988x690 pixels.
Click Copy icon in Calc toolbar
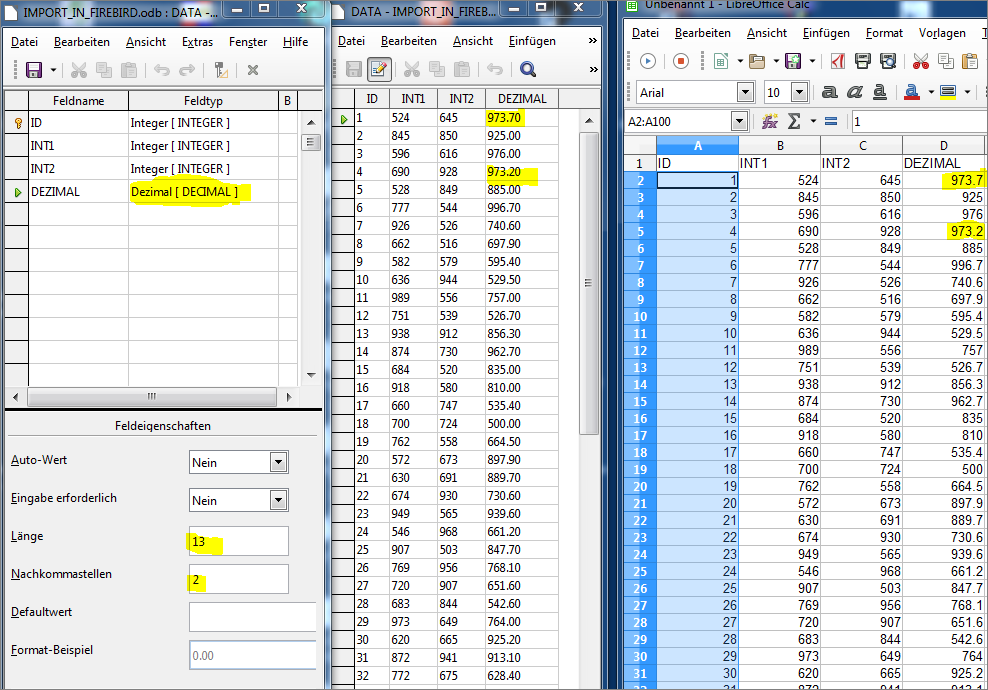(946, 60)
